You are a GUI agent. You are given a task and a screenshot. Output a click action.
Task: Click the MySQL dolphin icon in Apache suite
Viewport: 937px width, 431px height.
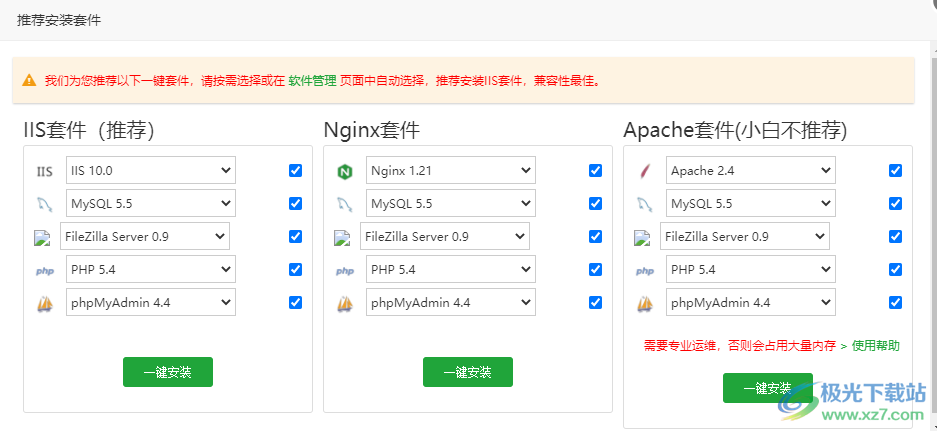click(x=645, y=204)
